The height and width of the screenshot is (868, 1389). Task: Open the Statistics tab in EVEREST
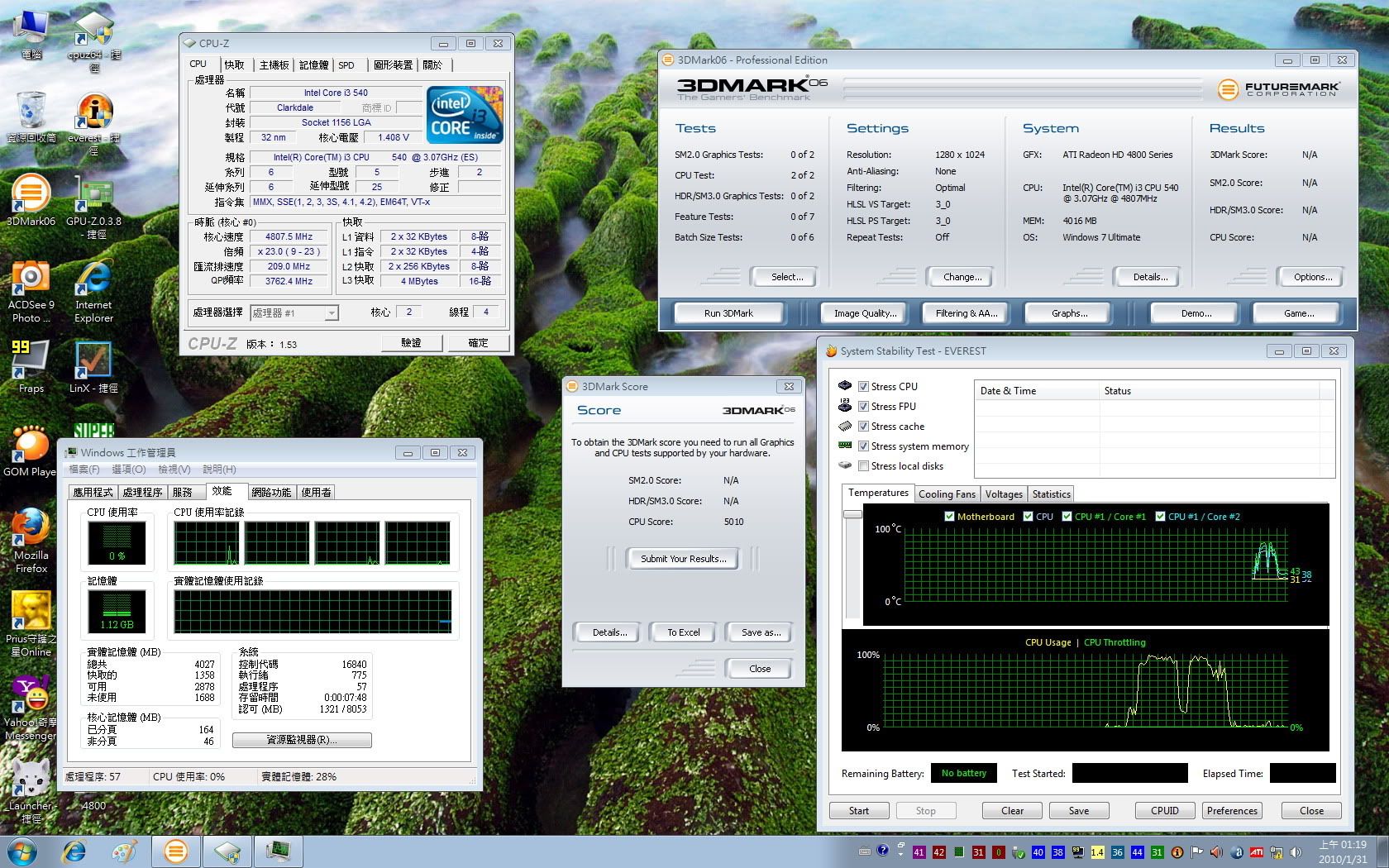point(1051,494)
